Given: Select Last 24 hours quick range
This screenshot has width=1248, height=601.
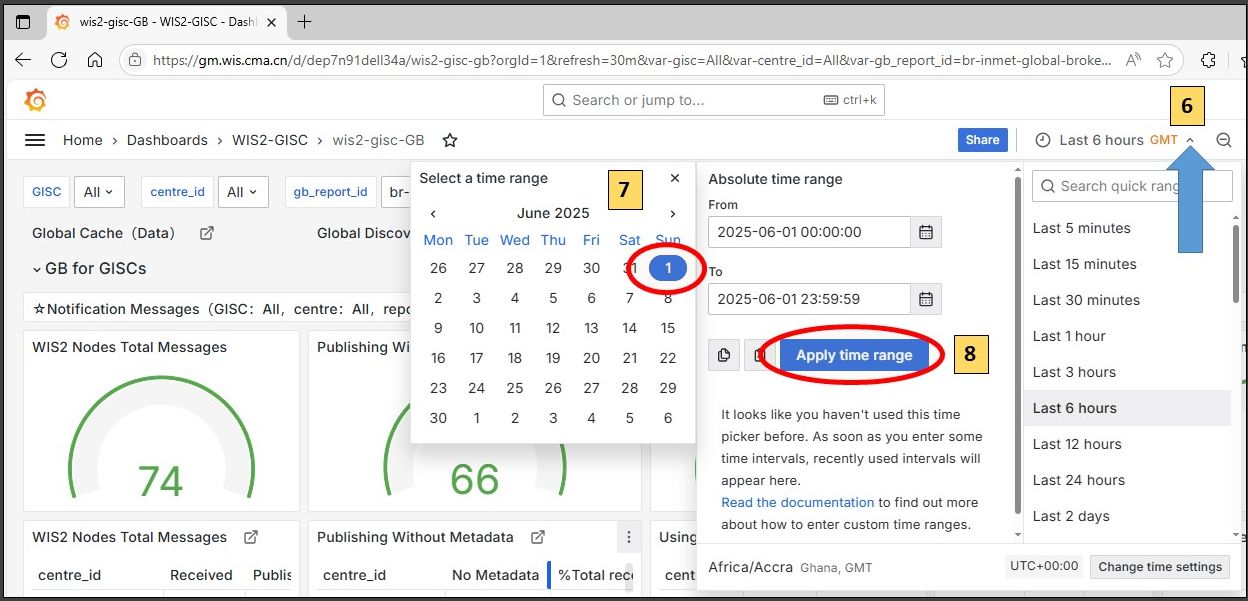Looking at the screenshot, I should 1078,480.
